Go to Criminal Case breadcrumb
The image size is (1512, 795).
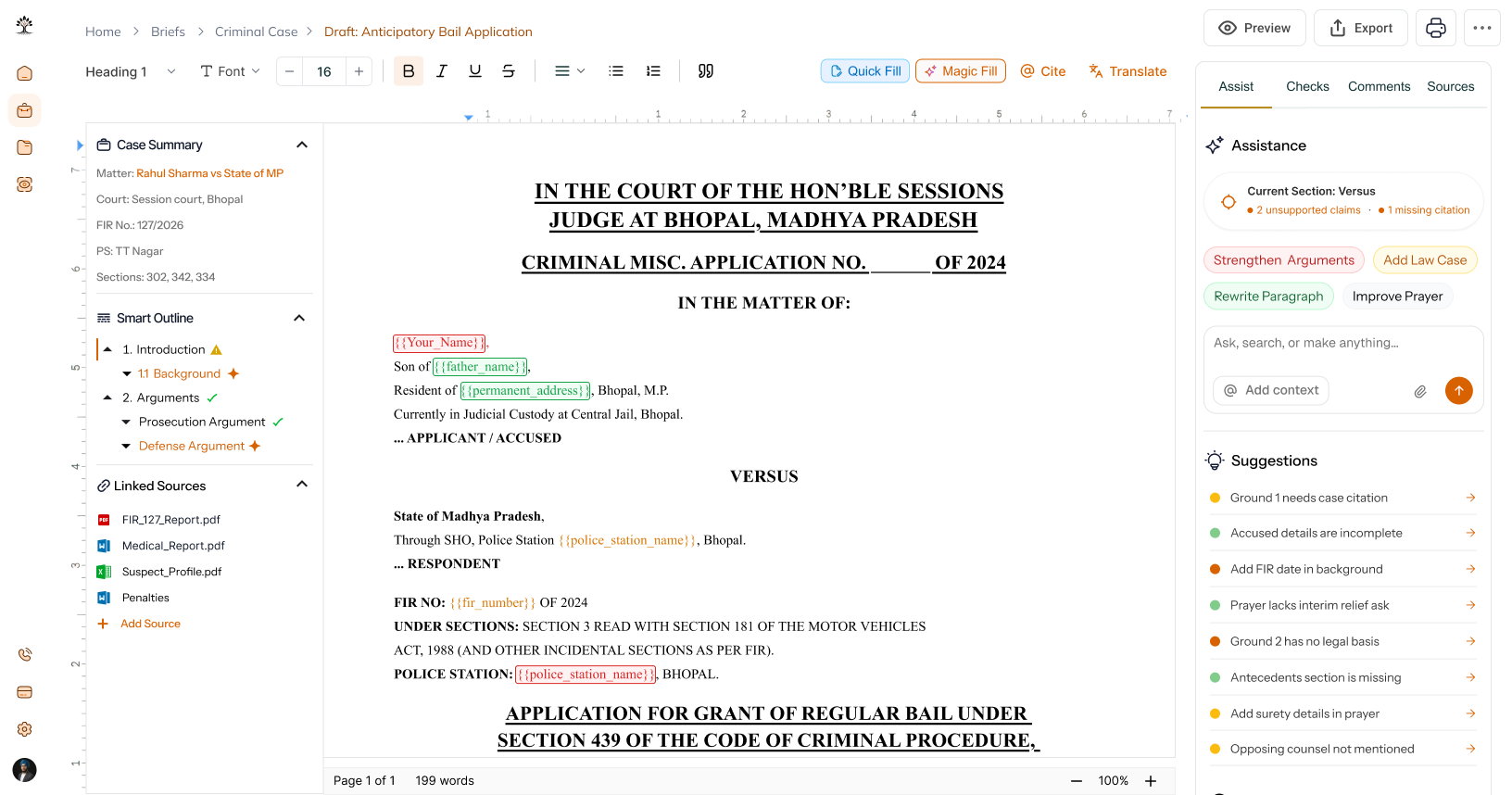257,32
